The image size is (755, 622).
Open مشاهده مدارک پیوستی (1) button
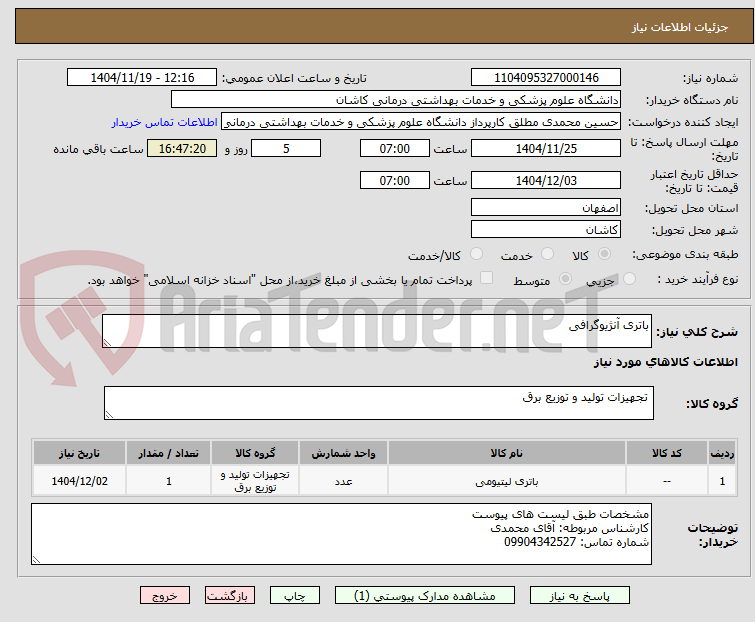click(x=425, y=596)
